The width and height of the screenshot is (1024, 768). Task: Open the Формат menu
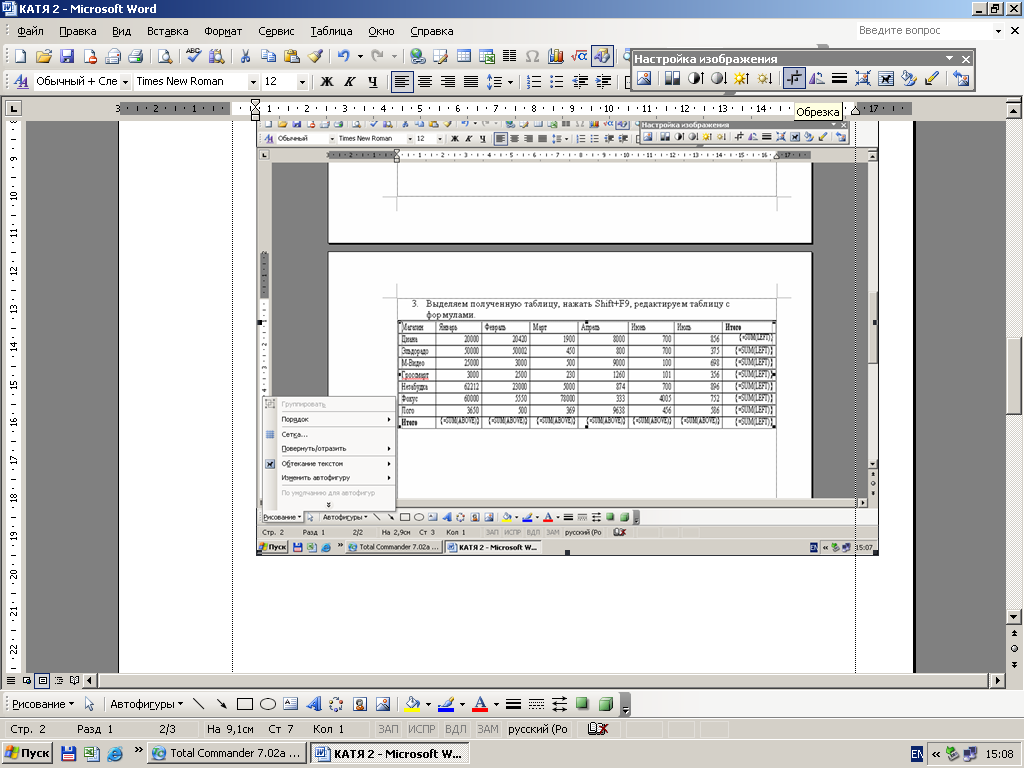click(x=223, y=31)
